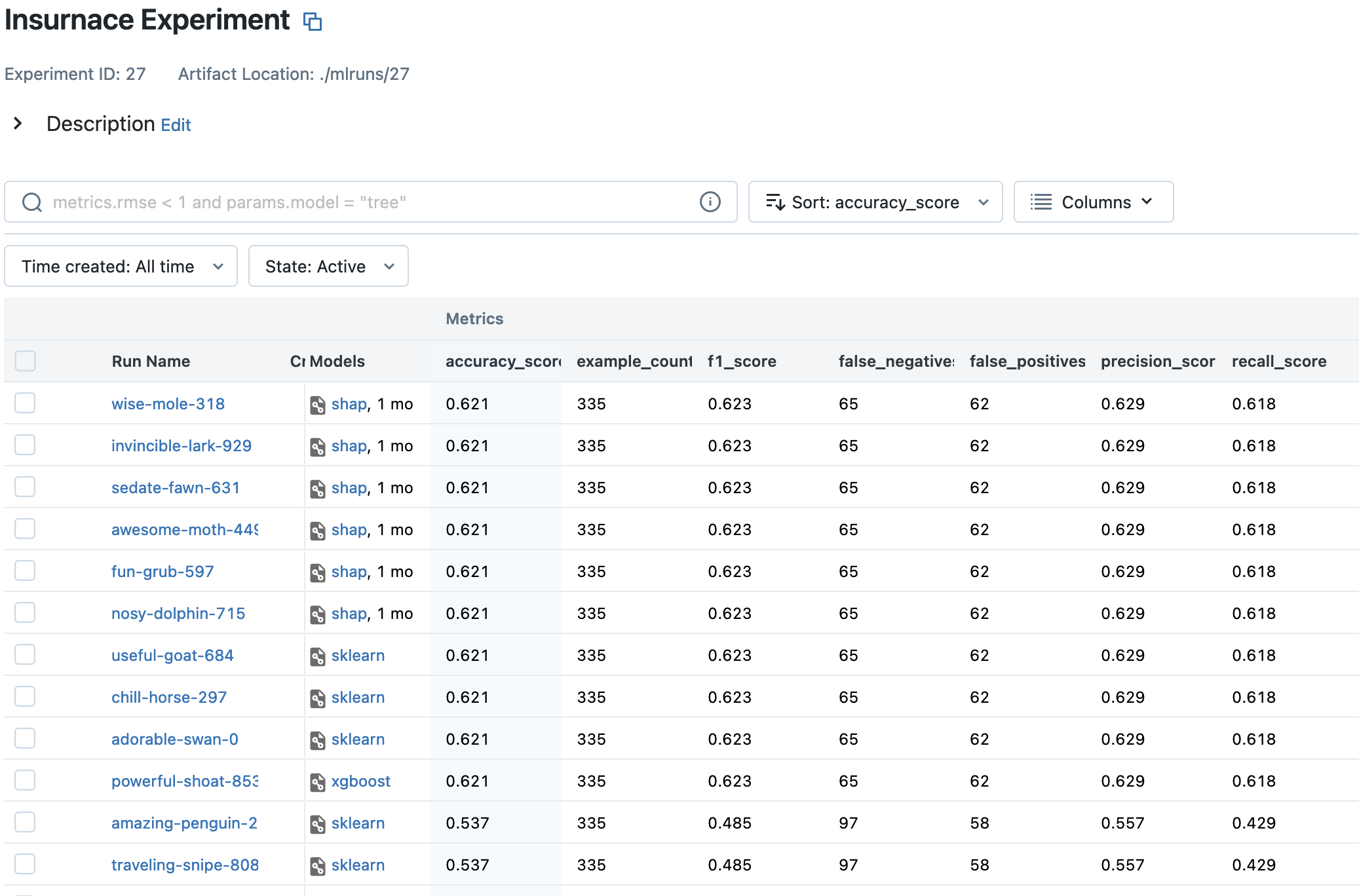The height and width of the screenshot is (896, 1359).
Task: Click the false_negatives column header
Action: pyautogui.click(x=896, y=361)
